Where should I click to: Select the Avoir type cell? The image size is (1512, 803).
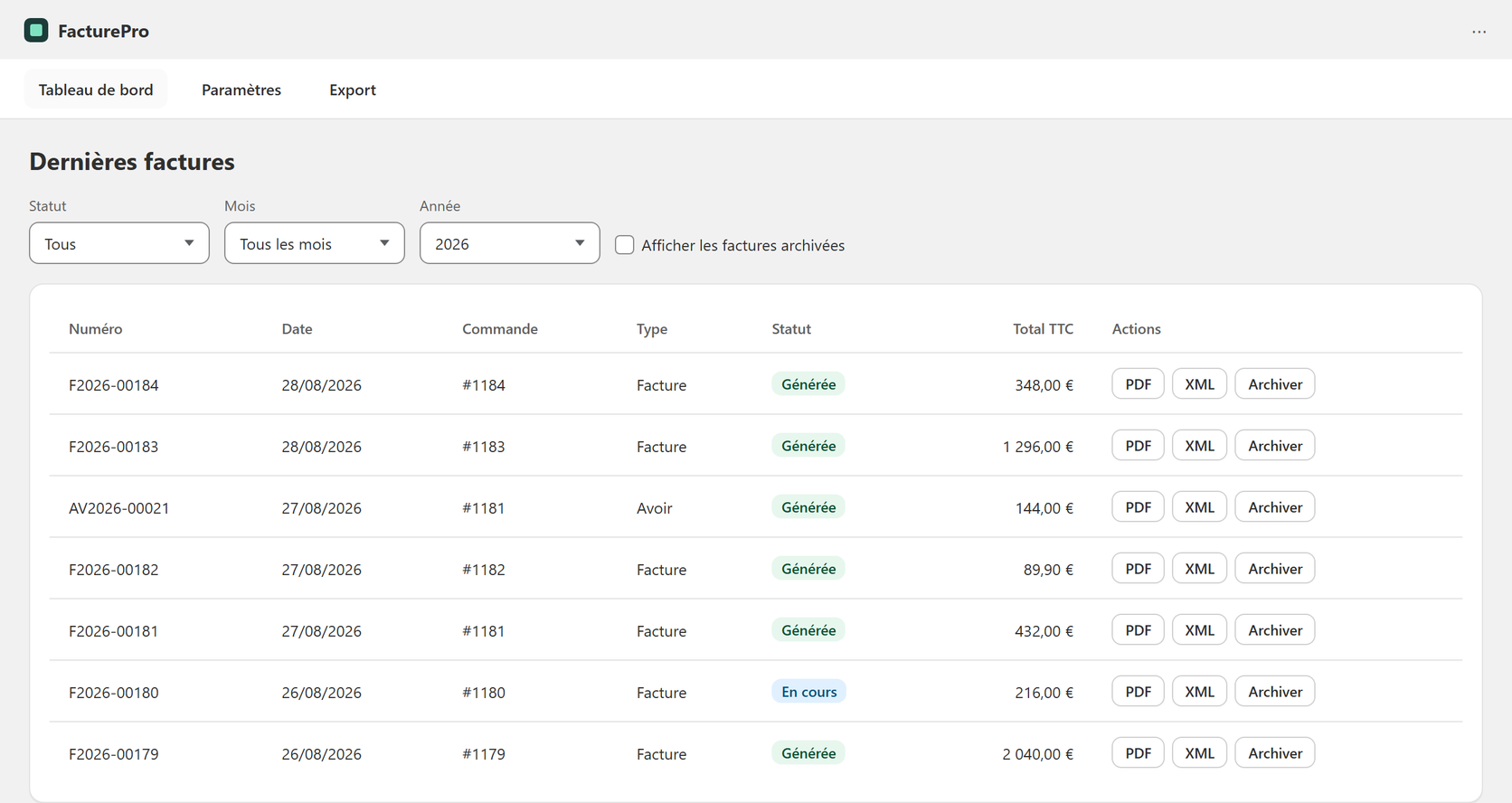pos(655,508)
